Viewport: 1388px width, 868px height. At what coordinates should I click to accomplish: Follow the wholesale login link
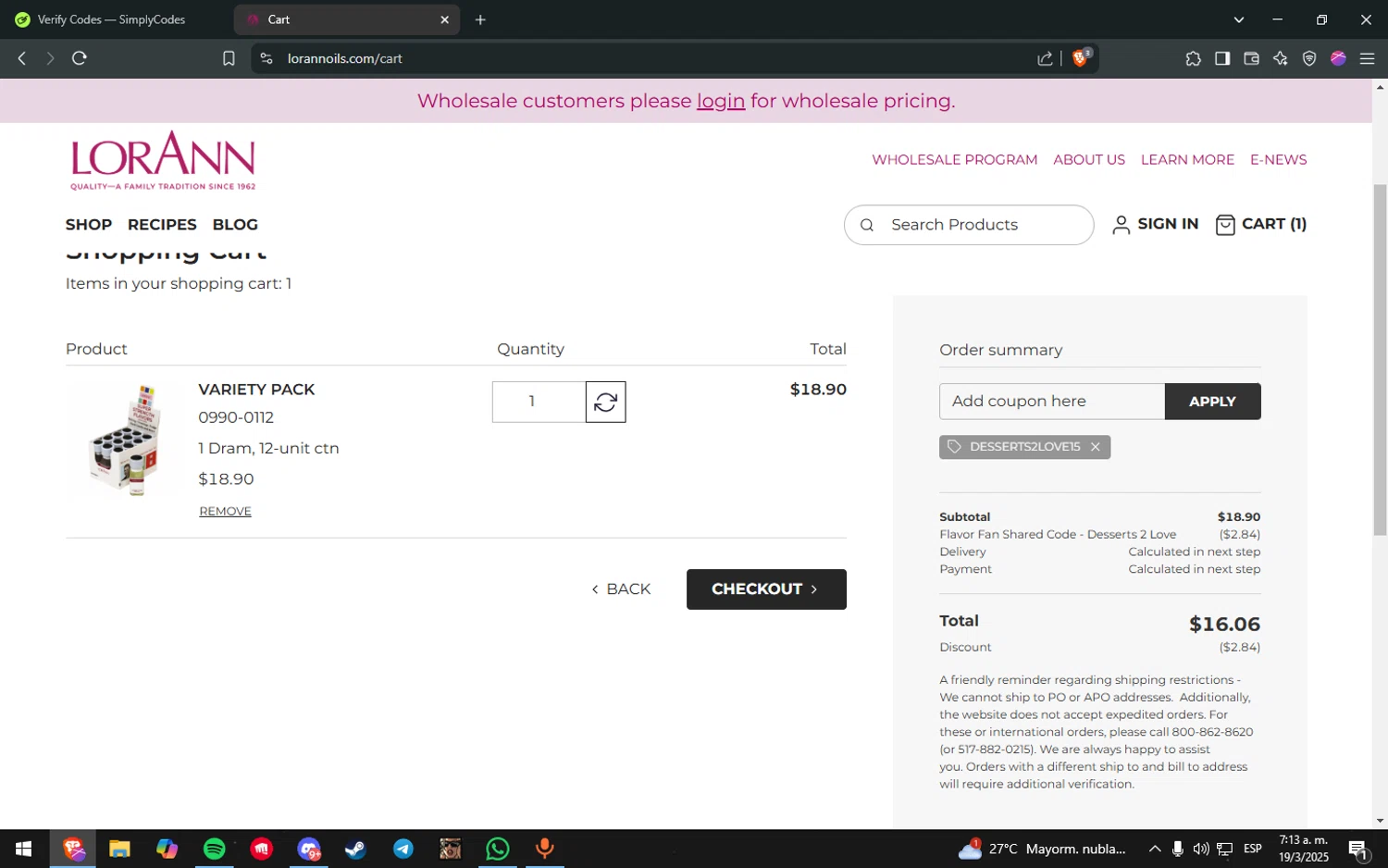pos(721,101)
